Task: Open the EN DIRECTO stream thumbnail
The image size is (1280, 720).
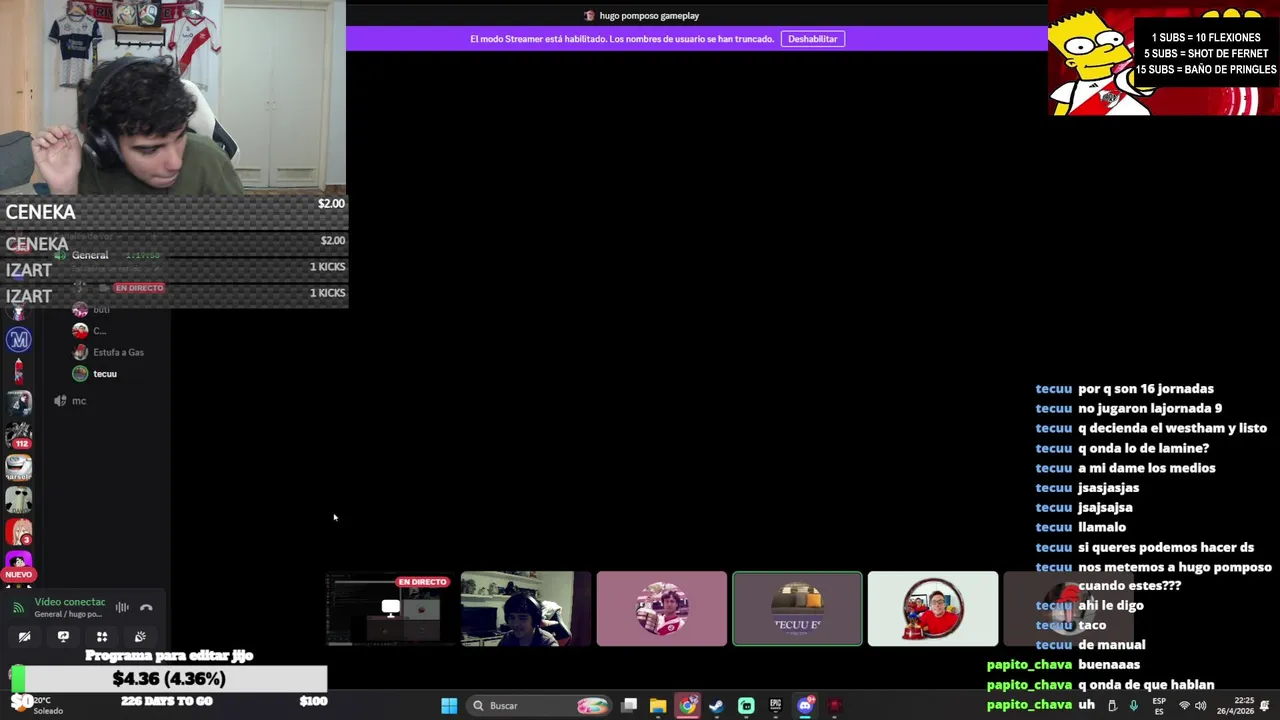Action: [390, 609]
